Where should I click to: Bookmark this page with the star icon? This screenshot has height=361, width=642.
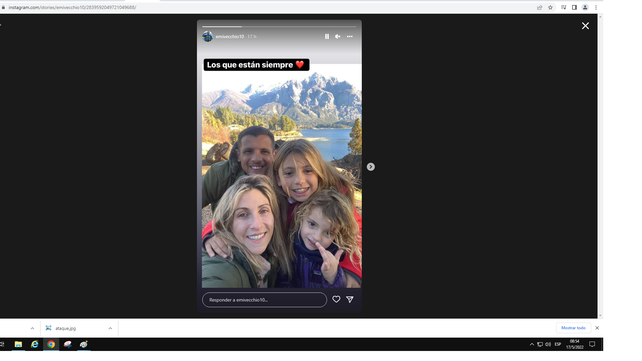pos(551,7)
